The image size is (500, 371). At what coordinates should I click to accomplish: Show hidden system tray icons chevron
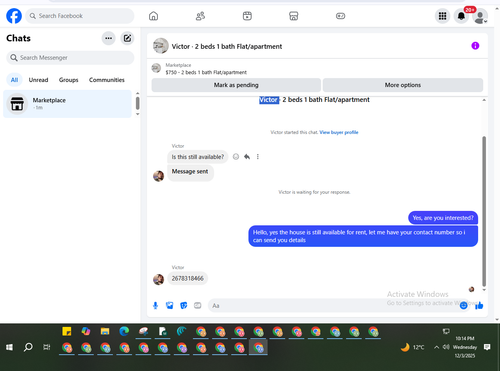coord(436,347)
